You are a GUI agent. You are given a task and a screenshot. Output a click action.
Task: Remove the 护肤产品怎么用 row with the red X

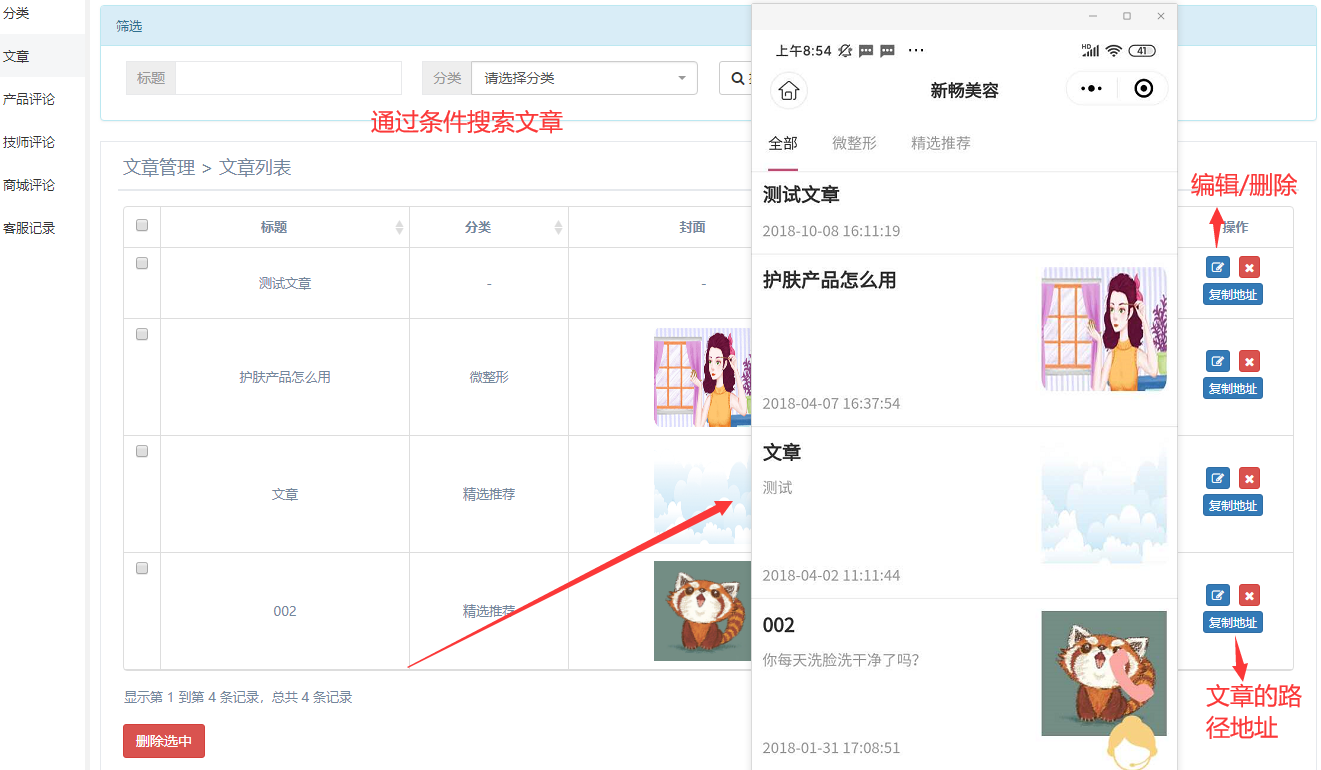pyautogui.click(x=1249, y=361)
